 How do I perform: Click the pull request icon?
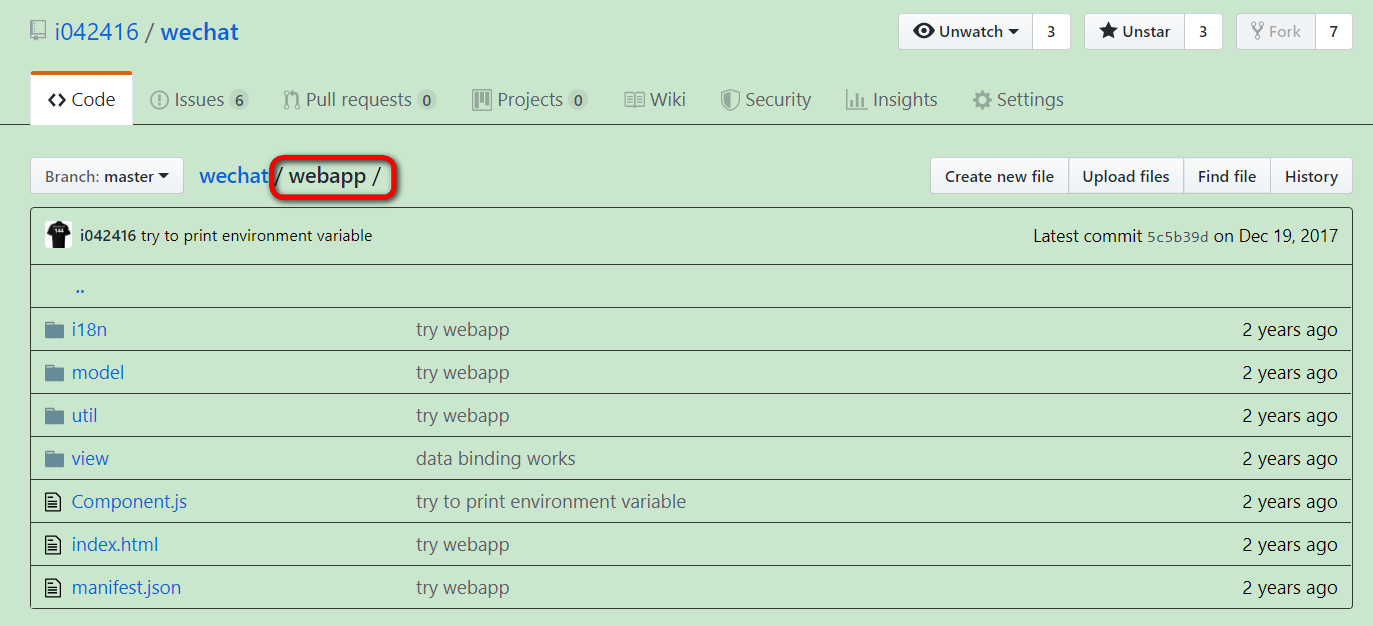tap(292, 100)
